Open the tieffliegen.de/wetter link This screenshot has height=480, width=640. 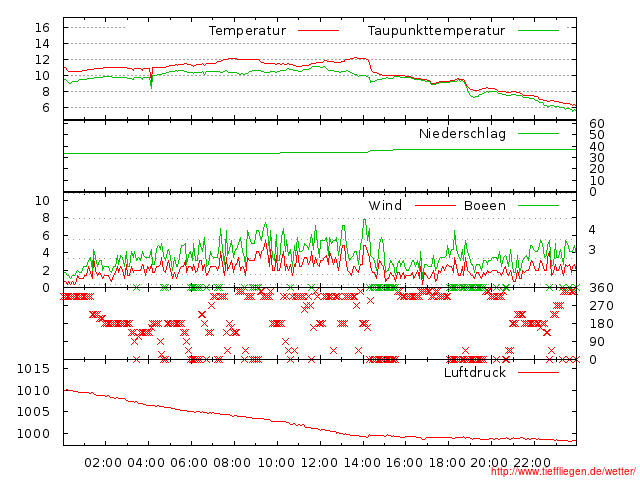click(563, 472)
